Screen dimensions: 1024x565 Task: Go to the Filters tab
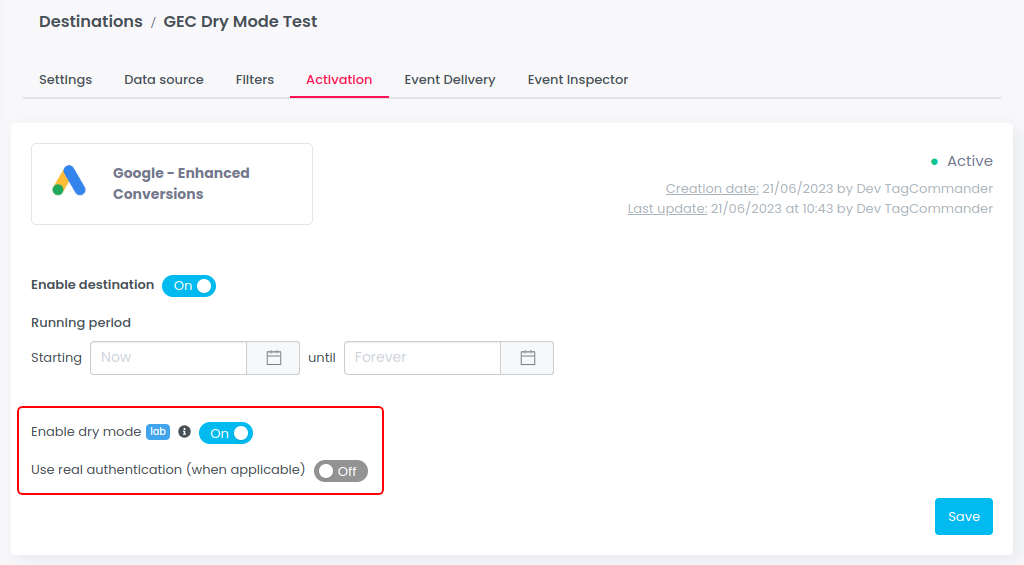tap(255, 80)
